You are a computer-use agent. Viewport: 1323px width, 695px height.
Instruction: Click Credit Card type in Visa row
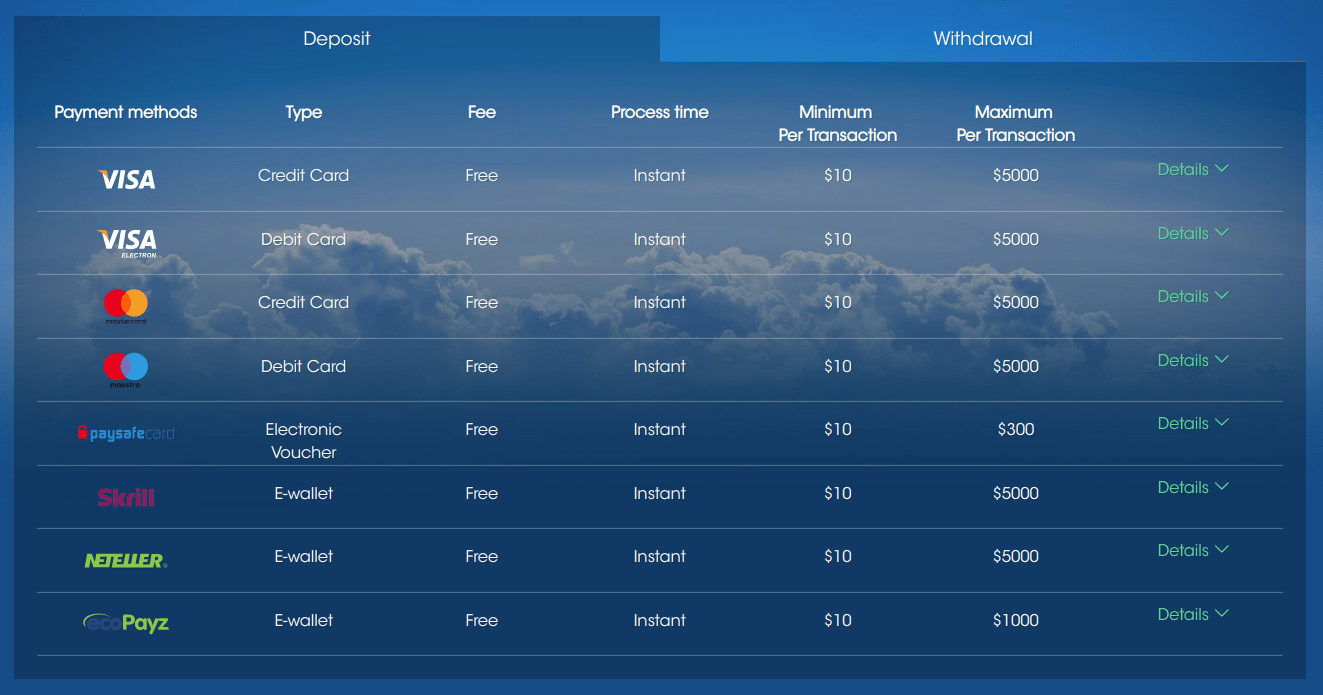click(304, 175)
